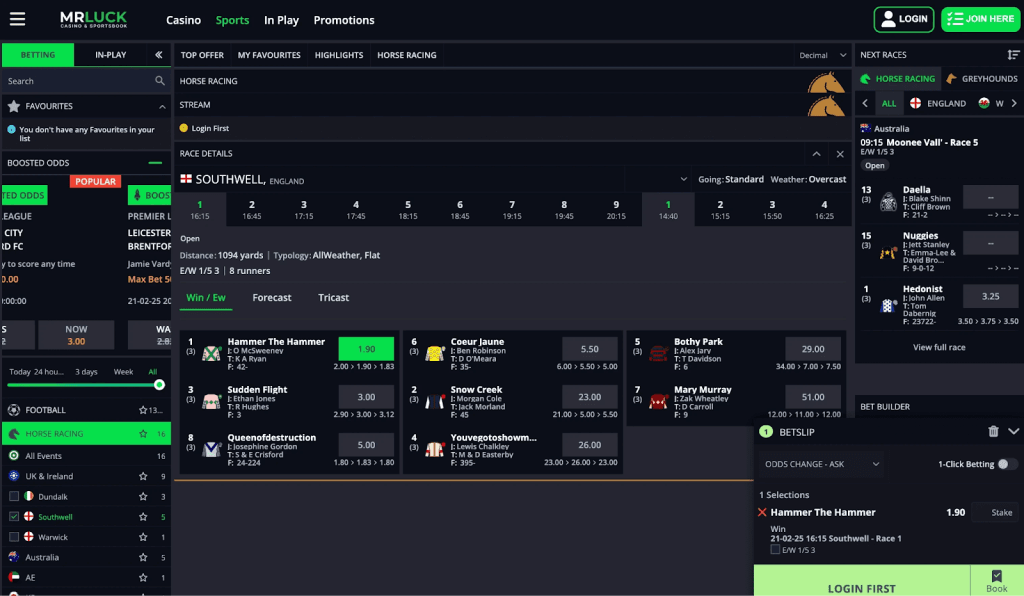Select odds 5.50 for Coeur Jaune

(590, 349)
